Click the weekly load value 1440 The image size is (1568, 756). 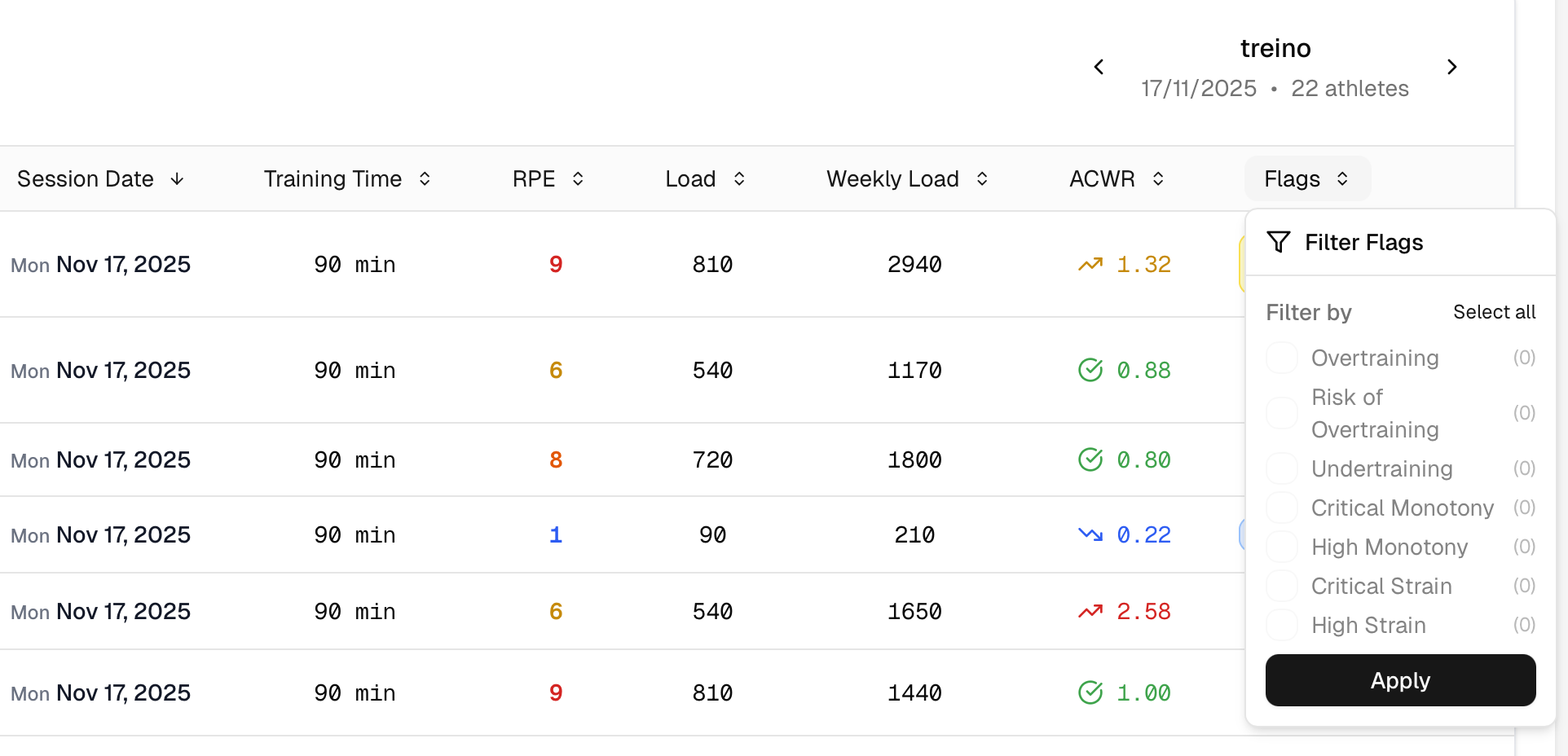pyautogui.click(x=914, y=692)
